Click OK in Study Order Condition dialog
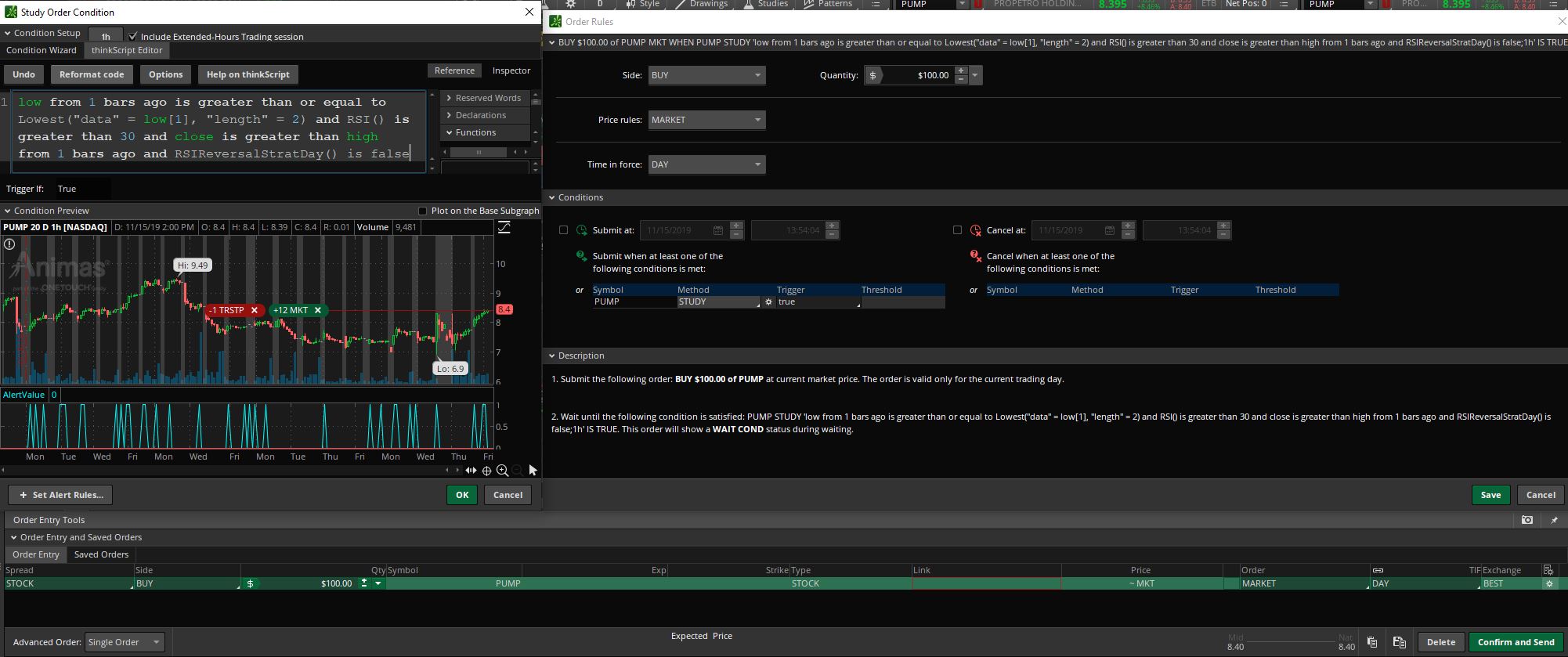 point(462,495)
